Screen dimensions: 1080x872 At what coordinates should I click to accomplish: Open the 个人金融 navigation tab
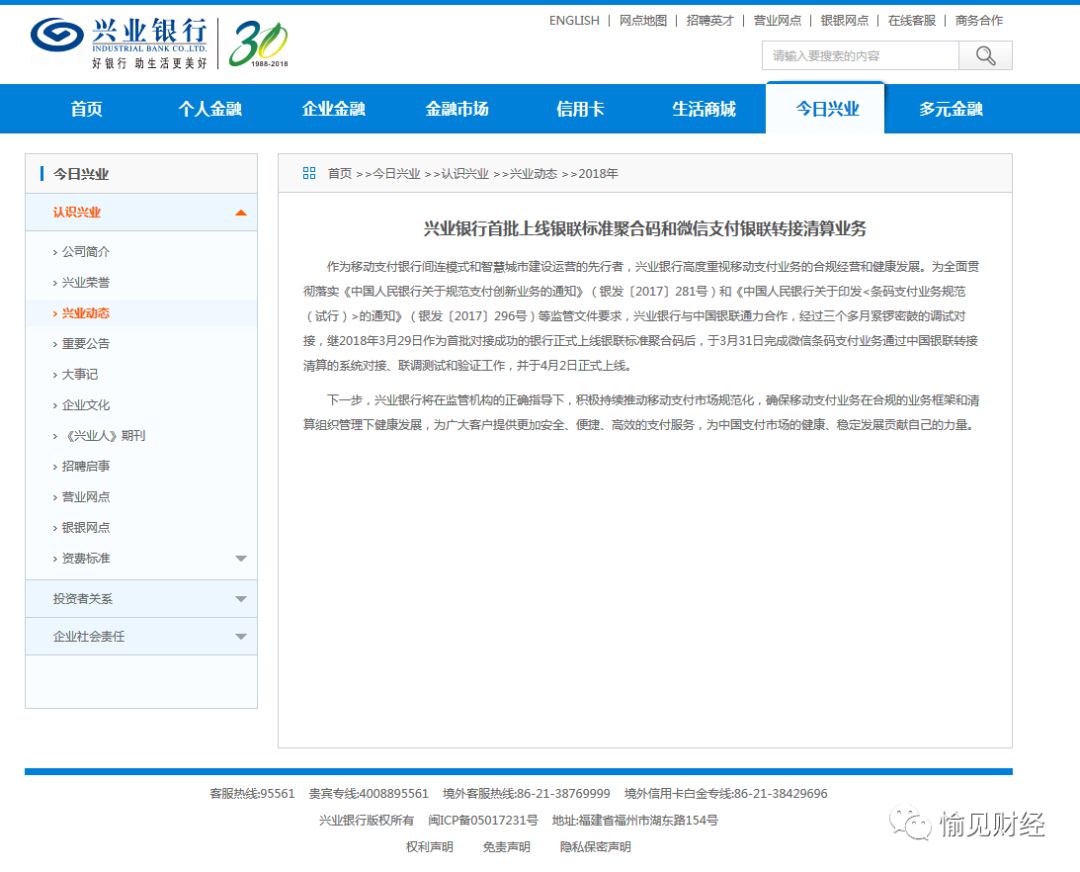(210, 109)
